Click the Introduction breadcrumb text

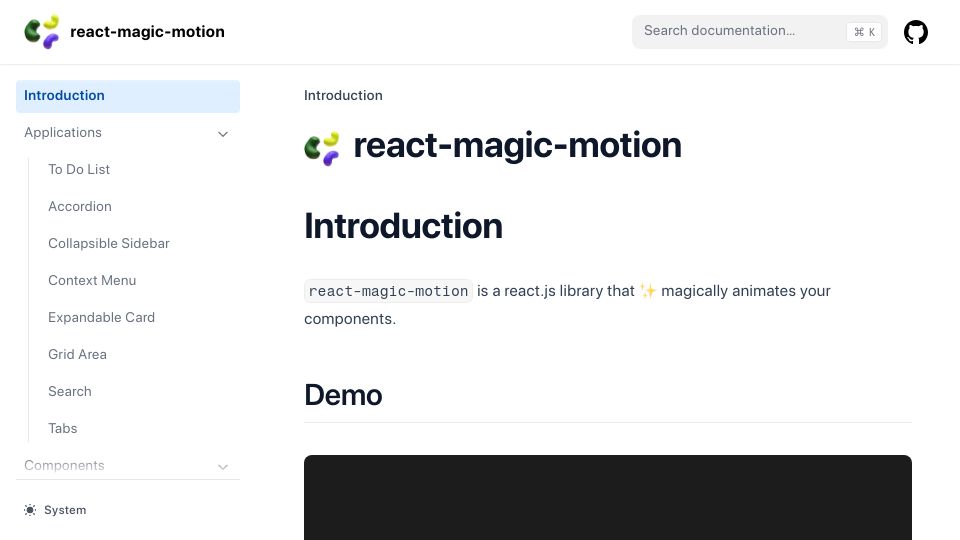(343, 96)
